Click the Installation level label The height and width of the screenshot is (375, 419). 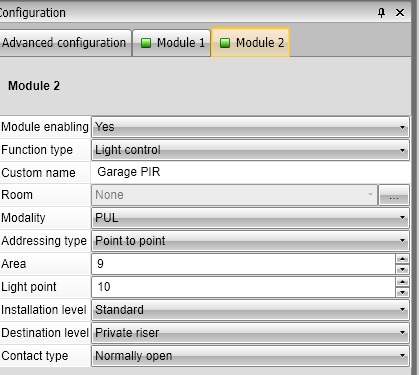point(43,310)
